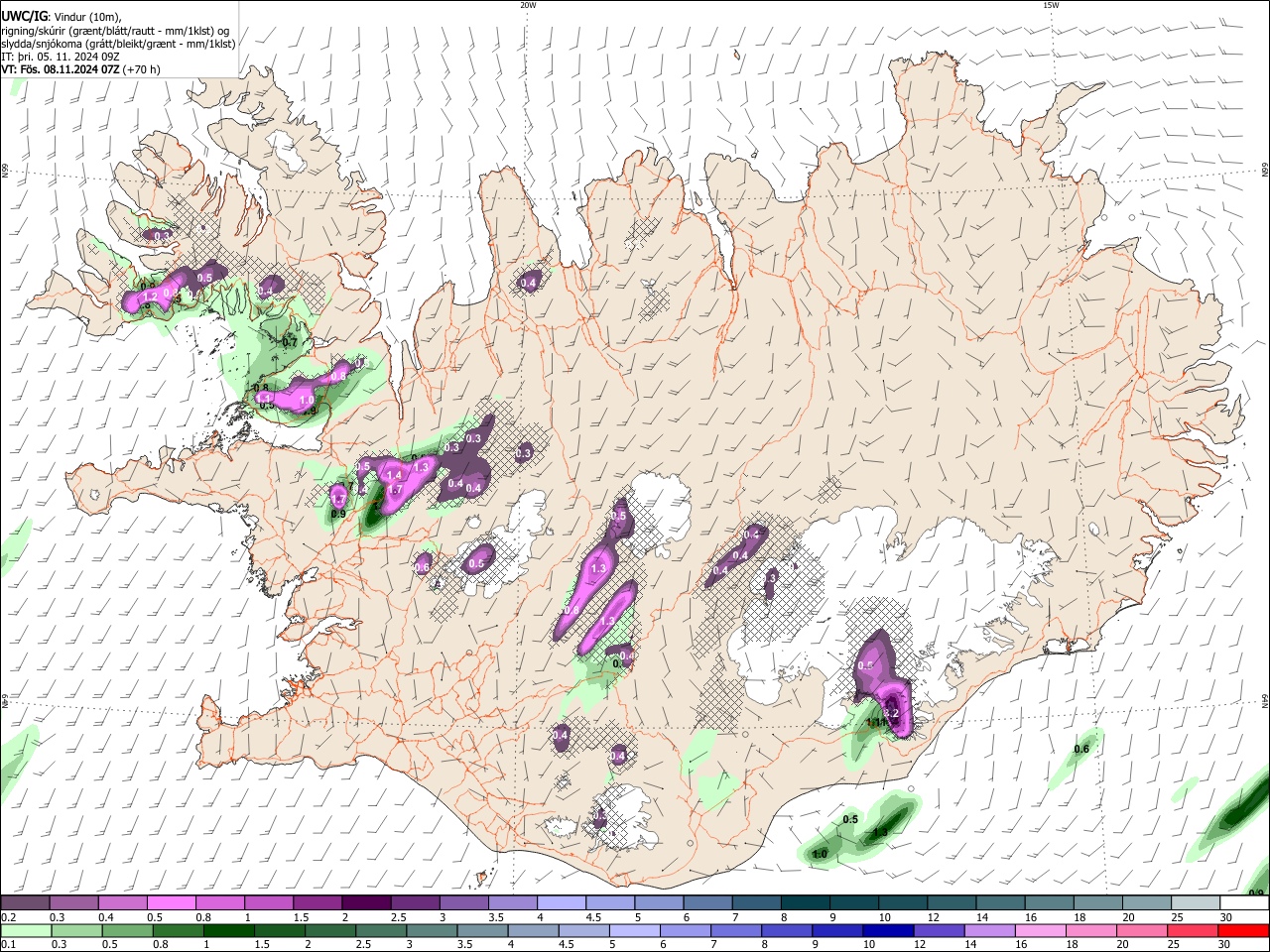Viewport: 1270px width, 952px height.
Task: Select the medium green 0.5 swatch in lower legend
Action: coord(127,930)
